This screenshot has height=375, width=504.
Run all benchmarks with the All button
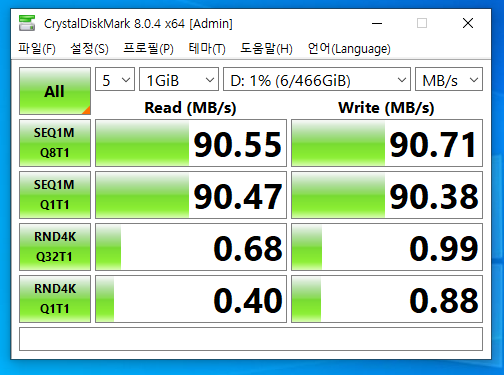tap(55, 91)
